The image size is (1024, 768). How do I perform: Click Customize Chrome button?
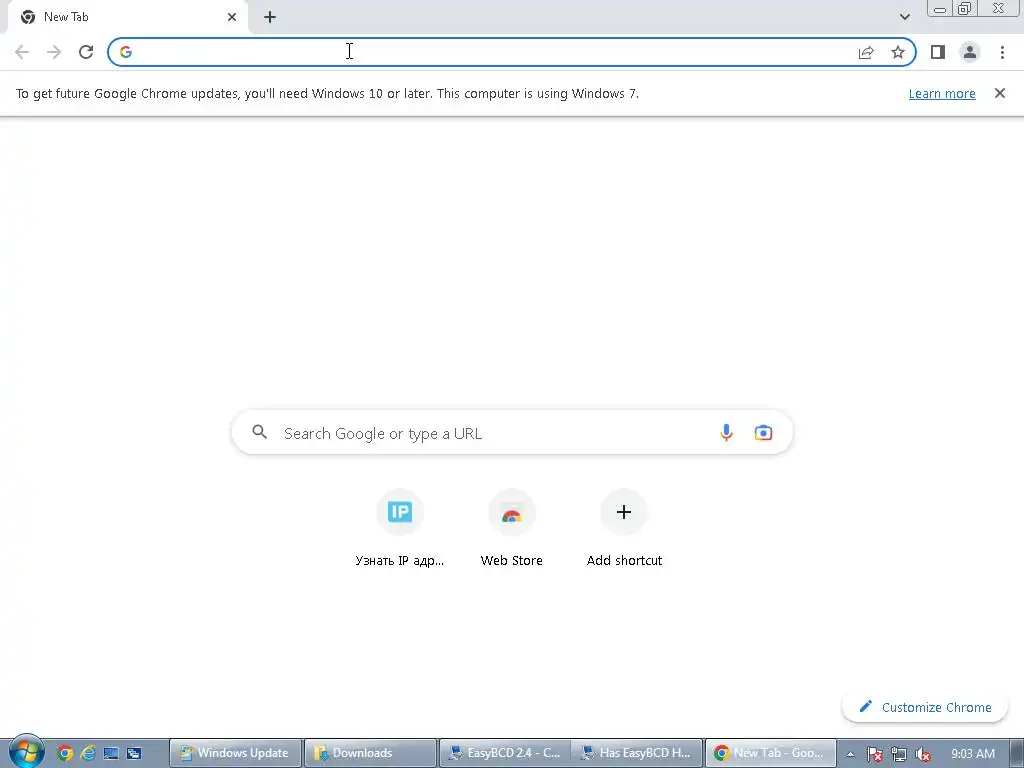click(x=925, y=707)
